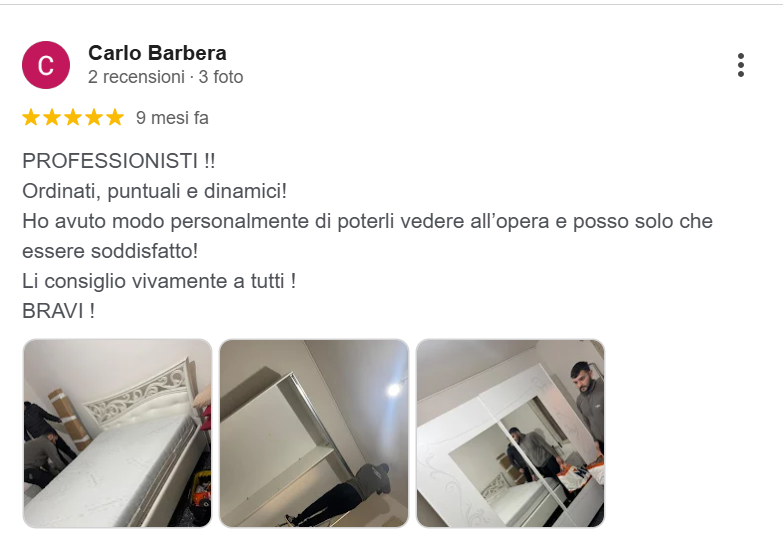Image resolution: width=783 pixels, height=546 pixels.
Task: Select the fourth rating star
Action: 94,118
